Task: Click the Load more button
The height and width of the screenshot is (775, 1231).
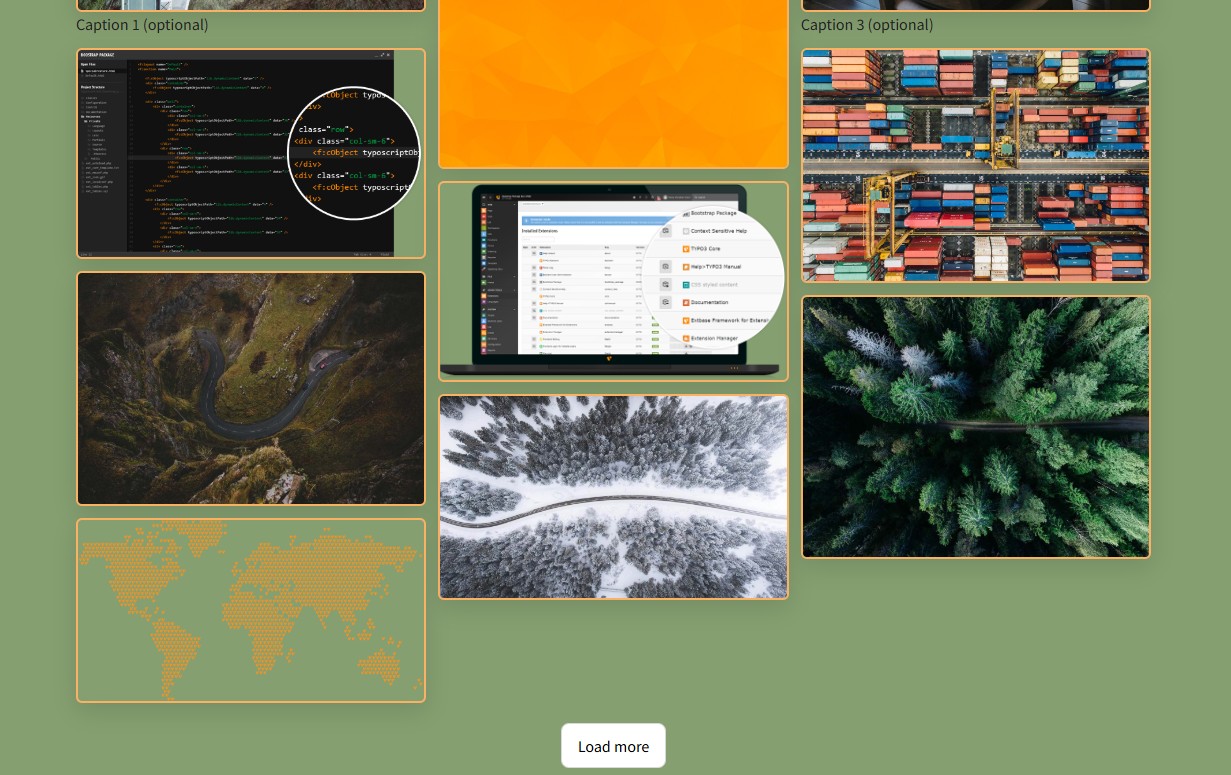Action: (613, 746)
